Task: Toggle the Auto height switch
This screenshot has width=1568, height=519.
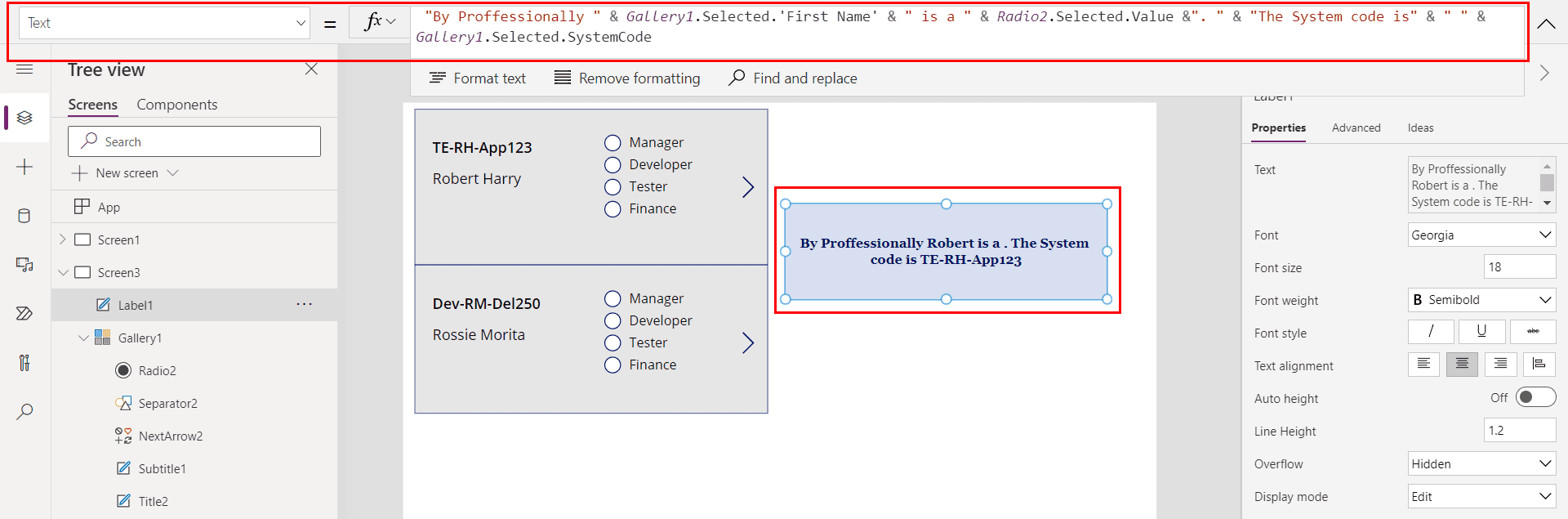Action: tap(1535, 397)
